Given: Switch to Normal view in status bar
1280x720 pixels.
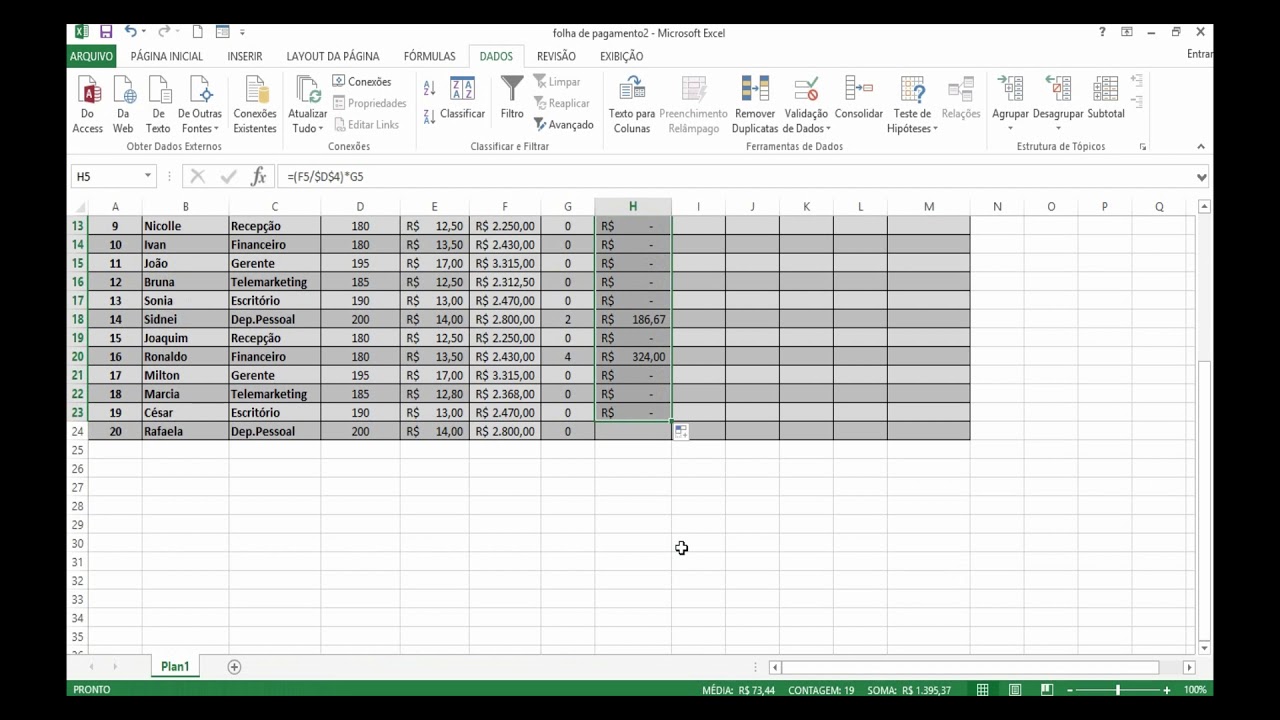Looking at the screenshot, I should pyautogui.click(x=983, y=690).
